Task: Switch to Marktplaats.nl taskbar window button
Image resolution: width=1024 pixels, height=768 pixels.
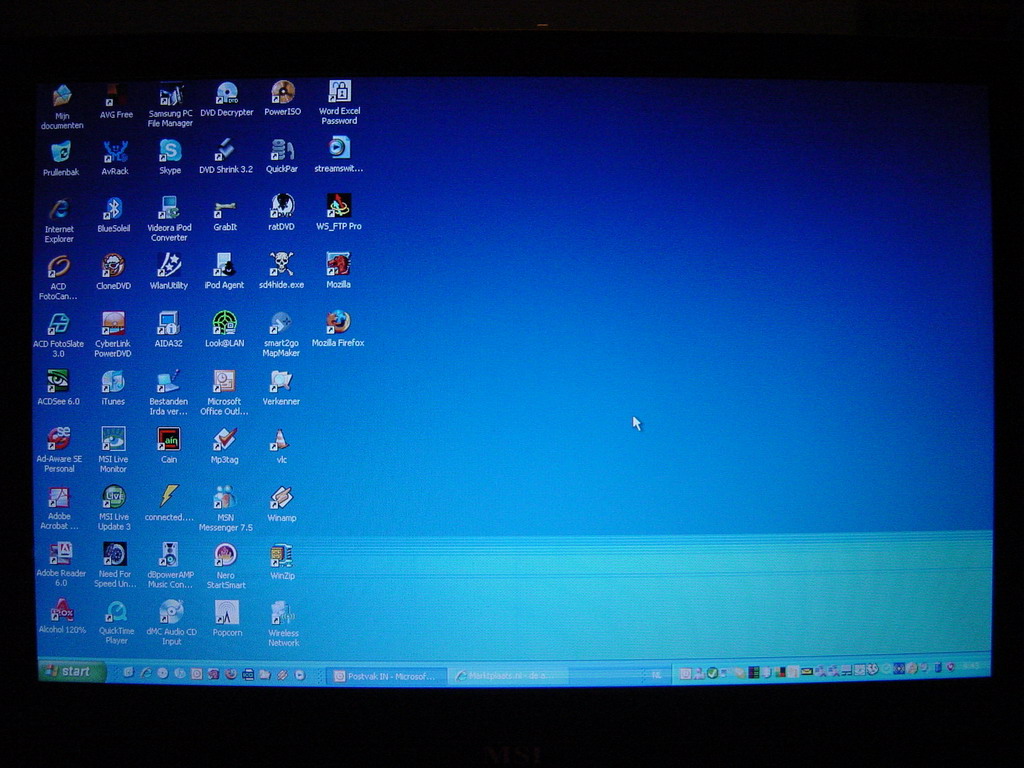Action: click(x=507, y=676)
